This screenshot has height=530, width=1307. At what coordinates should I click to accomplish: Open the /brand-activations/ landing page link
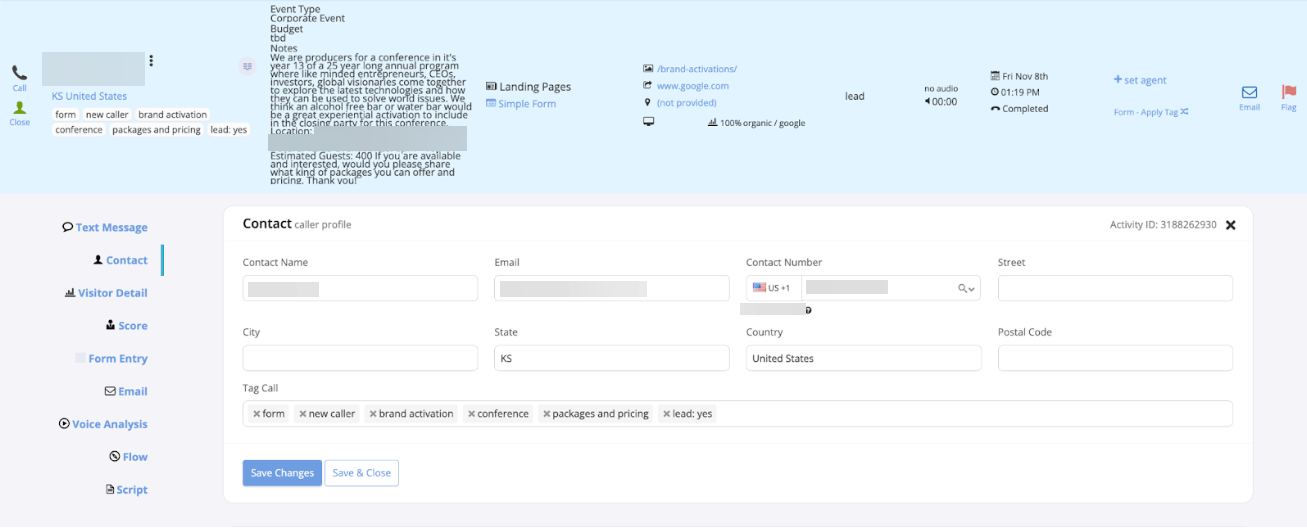click(x=697, y=69)
